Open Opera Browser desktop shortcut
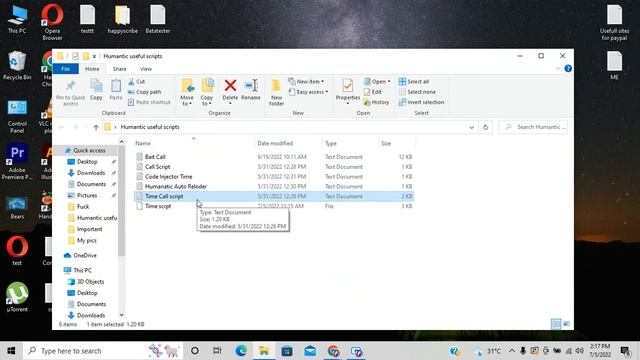The width and height of the screenshot is (640, 360). tap(52, 22)
